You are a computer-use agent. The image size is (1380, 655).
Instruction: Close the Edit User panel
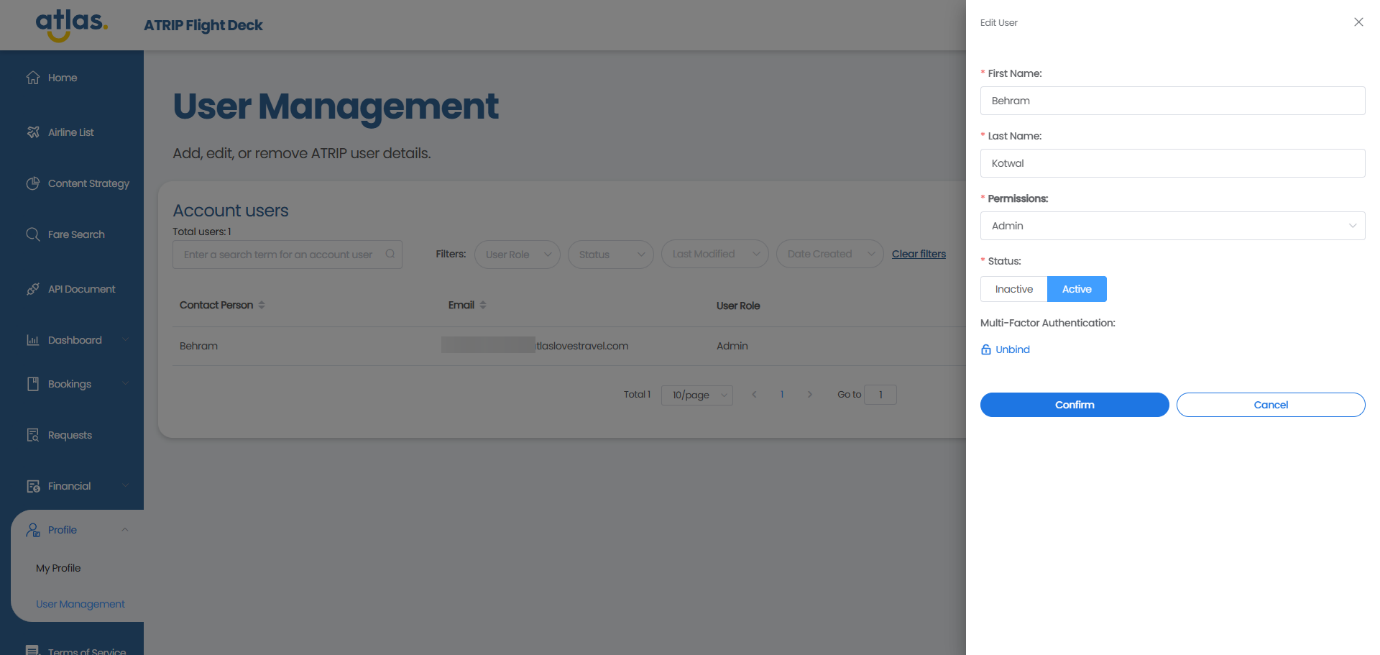(x=1358, y=22)
